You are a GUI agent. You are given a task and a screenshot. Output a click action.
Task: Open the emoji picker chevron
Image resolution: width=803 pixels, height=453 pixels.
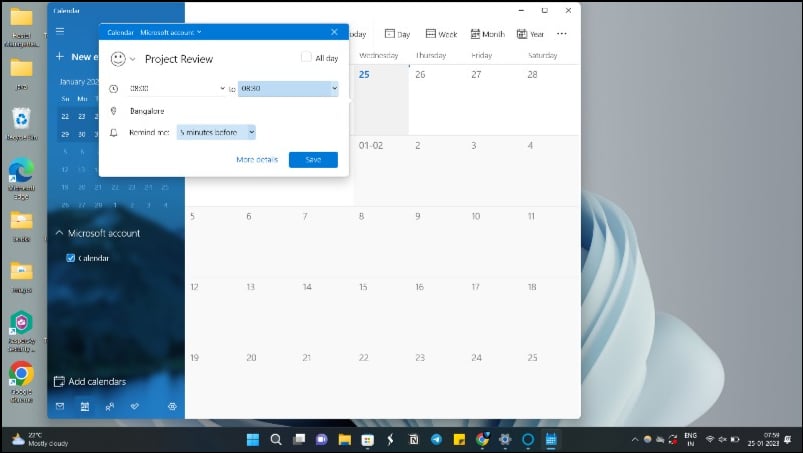[133, 59]
